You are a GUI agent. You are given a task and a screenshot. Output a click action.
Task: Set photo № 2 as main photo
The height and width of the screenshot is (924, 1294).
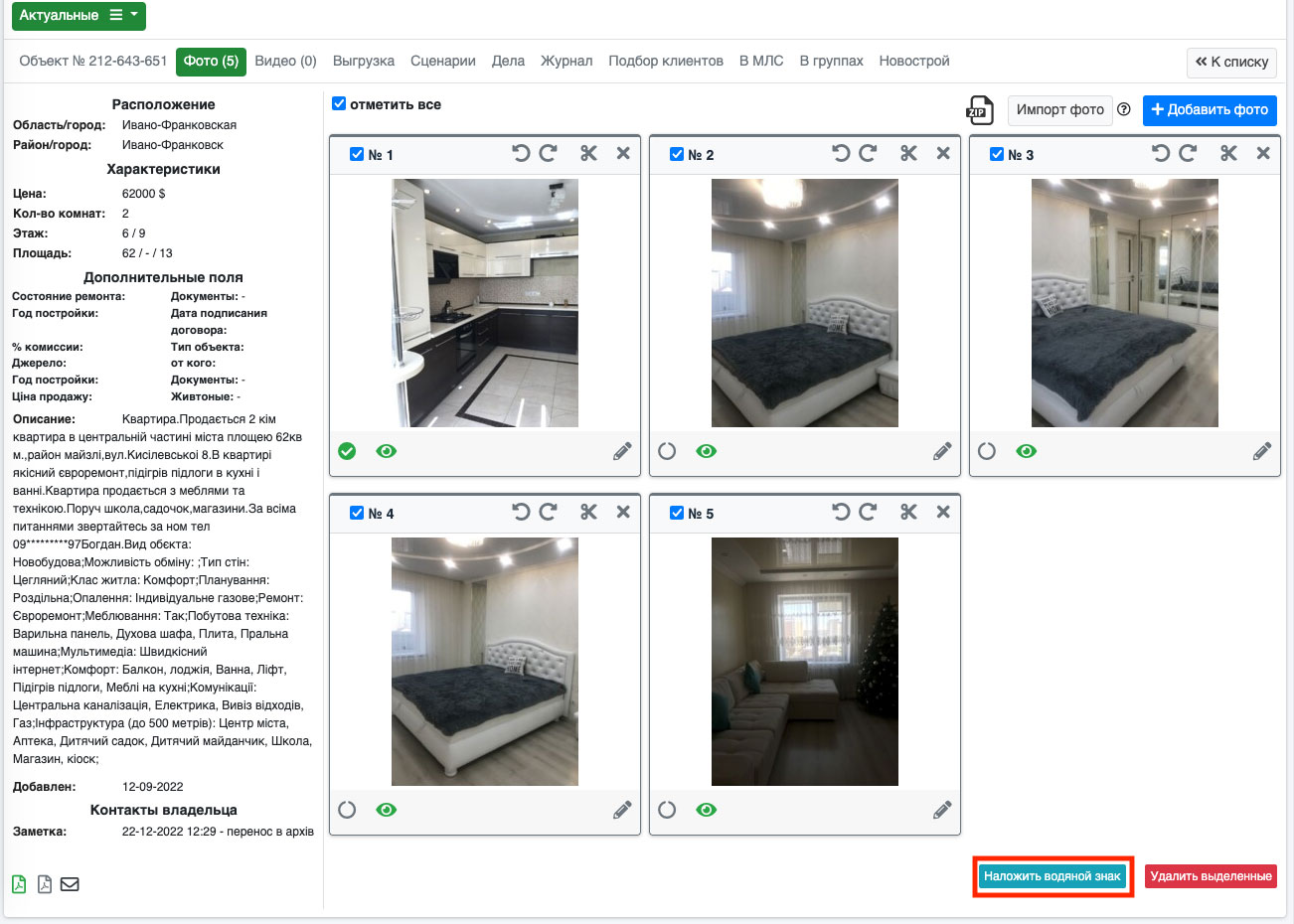(667, 452)
